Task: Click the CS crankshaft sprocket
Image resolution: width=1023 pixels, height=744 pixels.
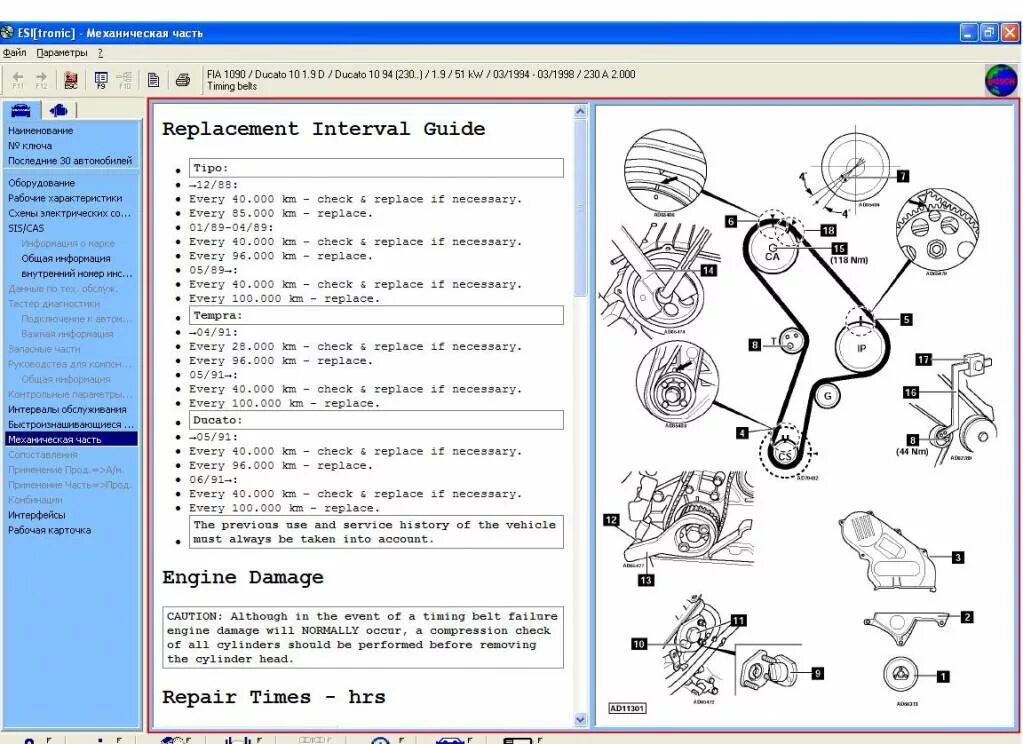Action: (785, 455)
